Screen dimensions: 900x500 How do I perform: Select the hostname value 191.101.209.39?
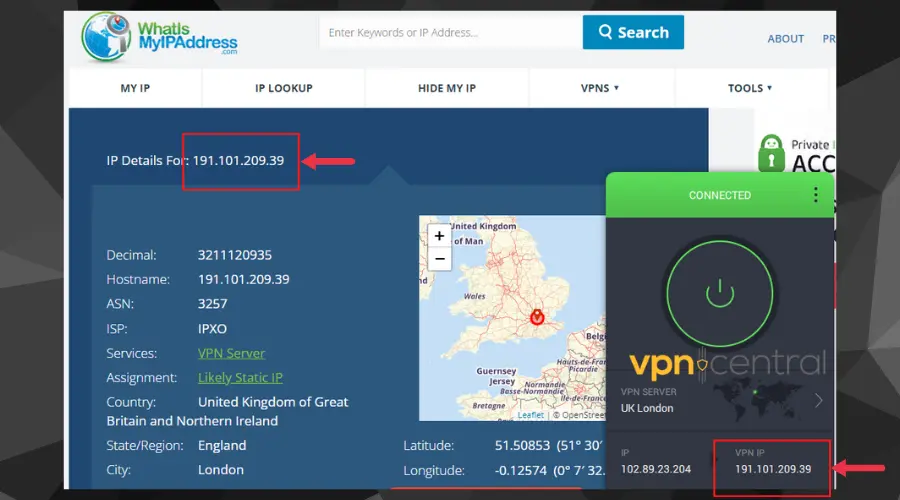pos(243,280)
